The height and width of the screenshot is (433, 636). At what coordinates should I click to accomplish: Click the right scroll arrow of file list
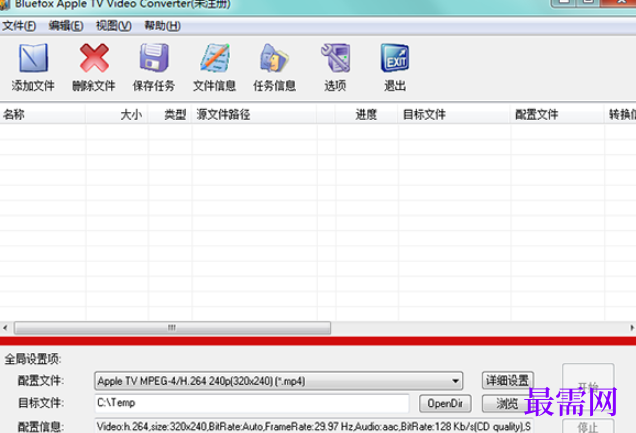(x=632, y=328)
